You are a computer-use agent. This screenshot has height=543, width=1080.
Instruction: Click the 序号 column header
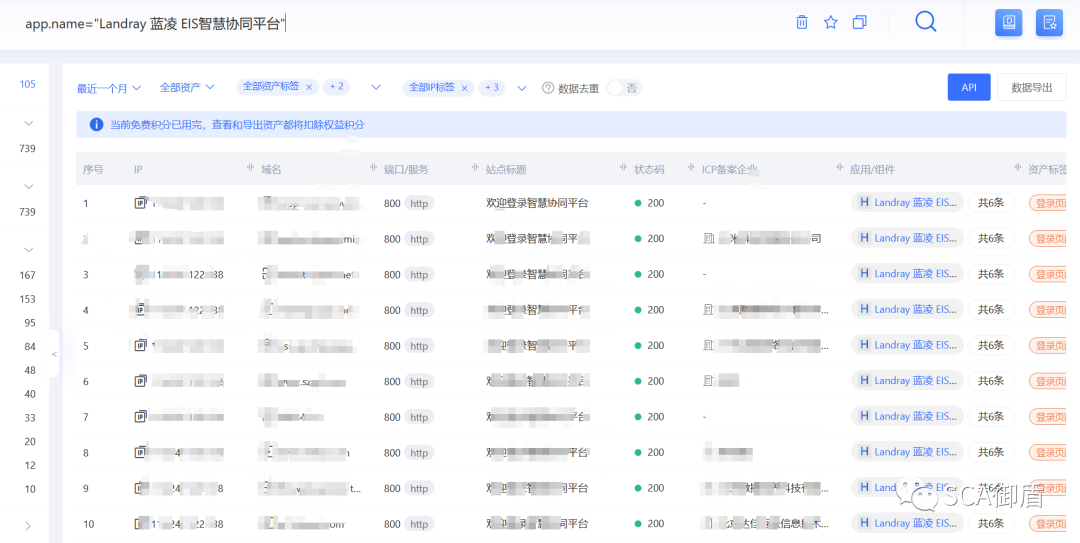93,169
